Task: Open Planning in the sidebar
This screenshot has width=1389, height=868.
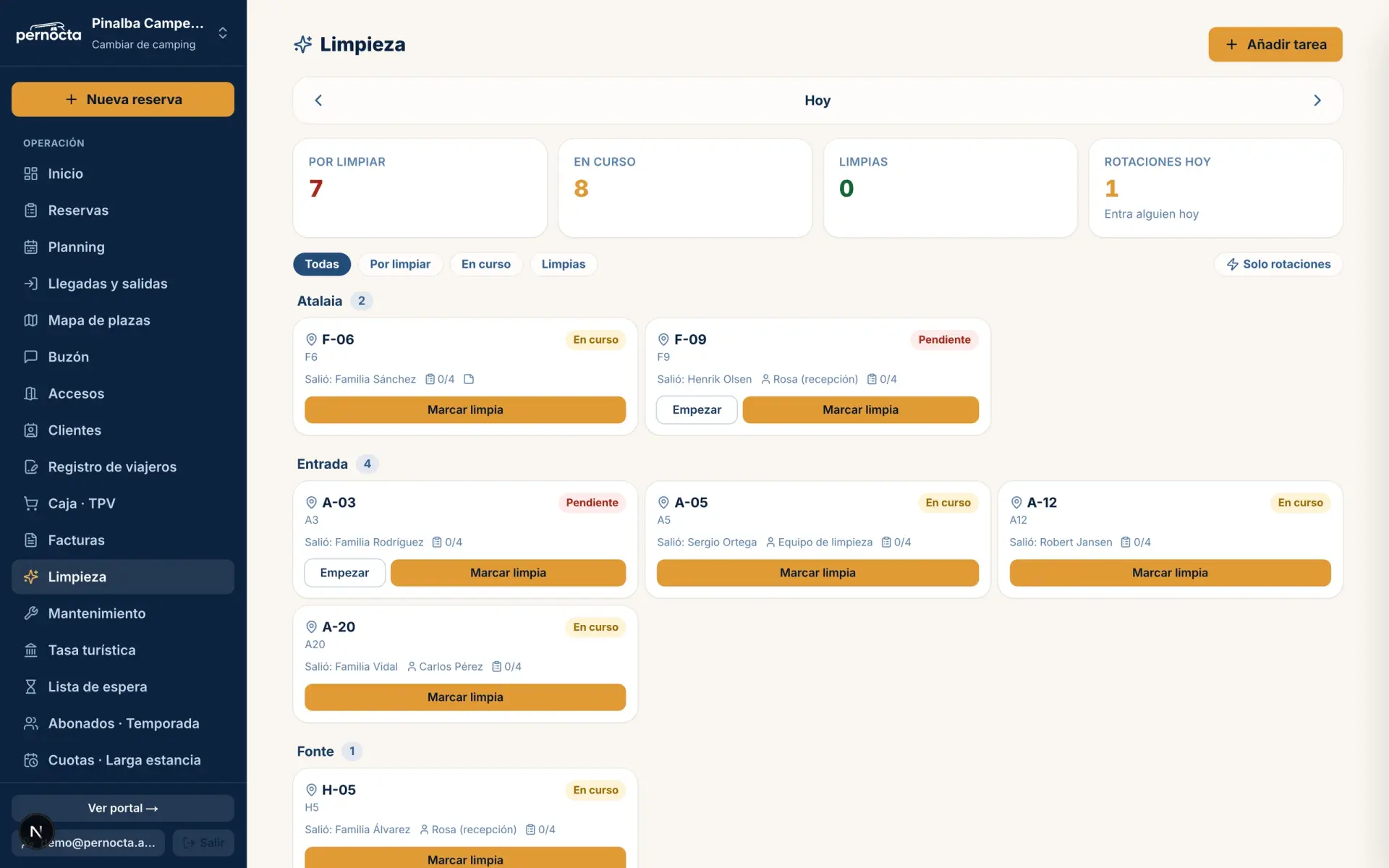Action: 123,247
